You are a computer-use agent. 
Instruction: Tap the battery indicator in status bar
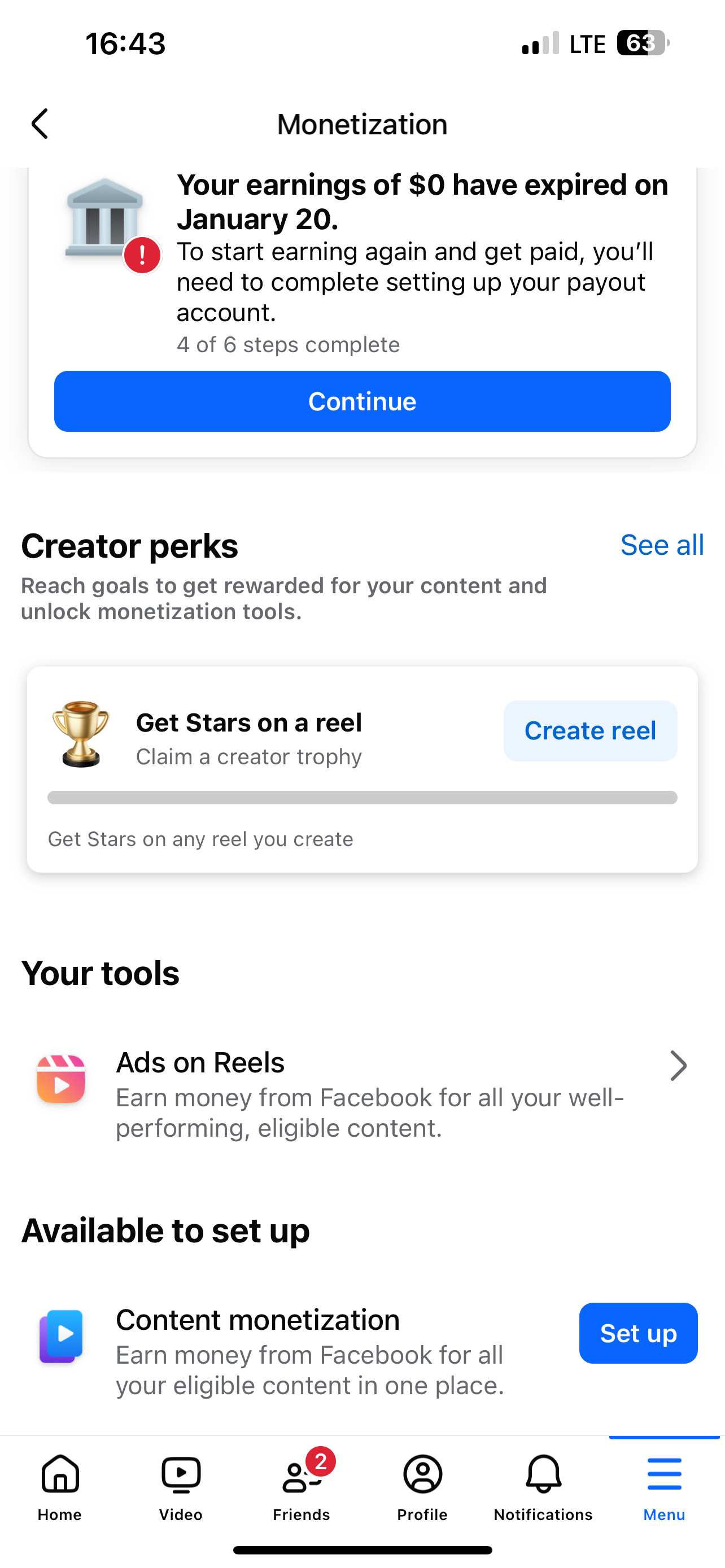(643, 43)
